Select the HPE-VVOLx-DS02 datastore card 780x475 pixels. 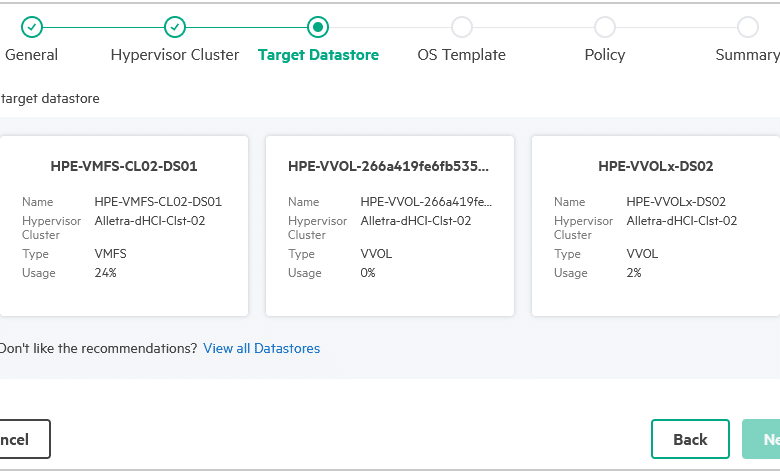[x=656, y=226]
